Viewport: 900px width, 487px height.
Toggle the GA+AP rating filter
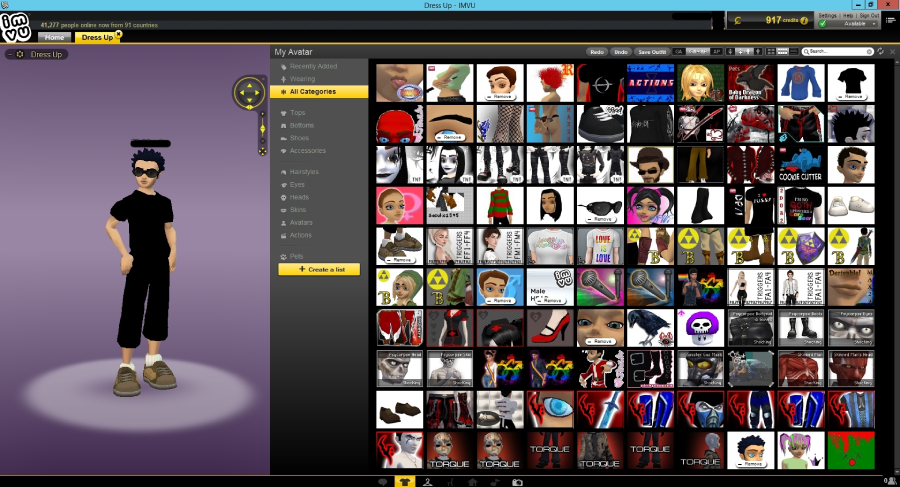pos(698,52)
